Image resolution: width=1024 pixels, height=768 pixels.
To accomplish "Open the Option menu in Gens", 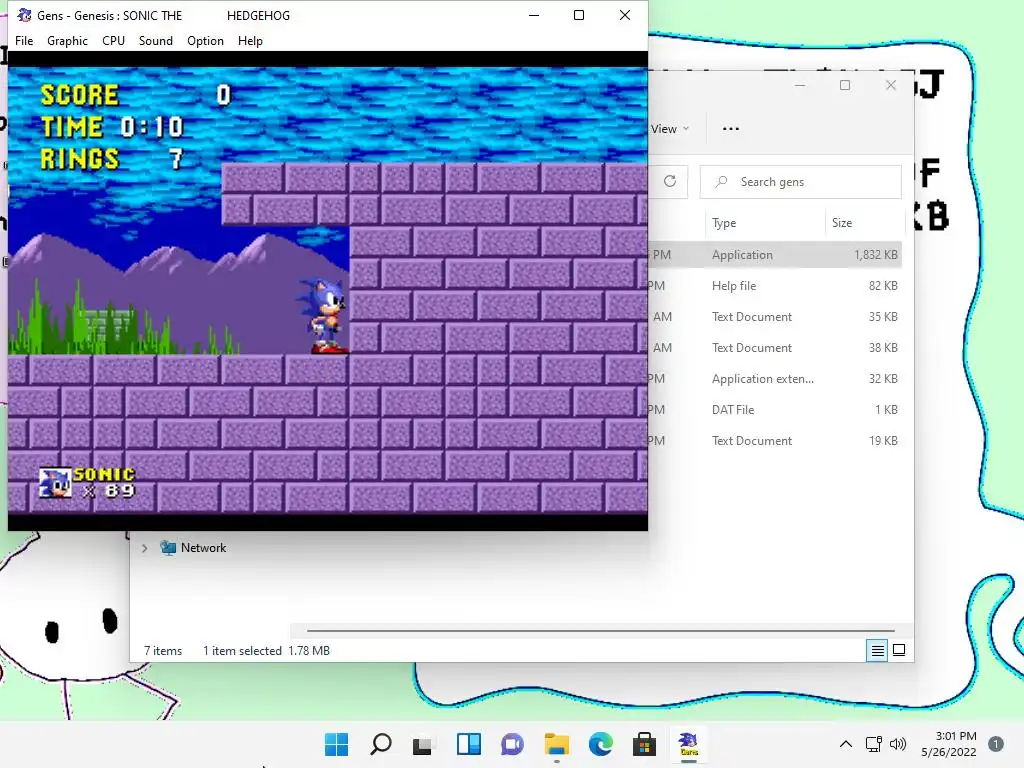I will pos(205,40).
